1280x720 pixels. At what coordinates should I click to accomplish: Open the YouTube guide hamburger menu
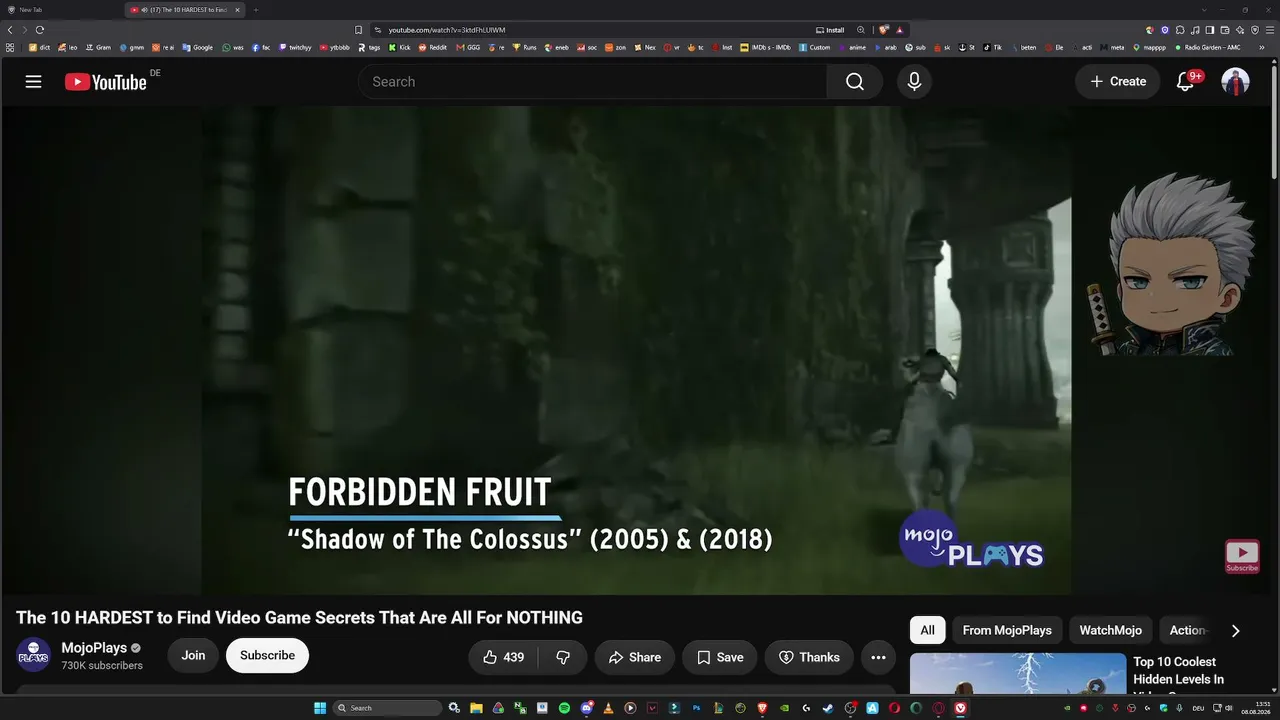point(34,82)
